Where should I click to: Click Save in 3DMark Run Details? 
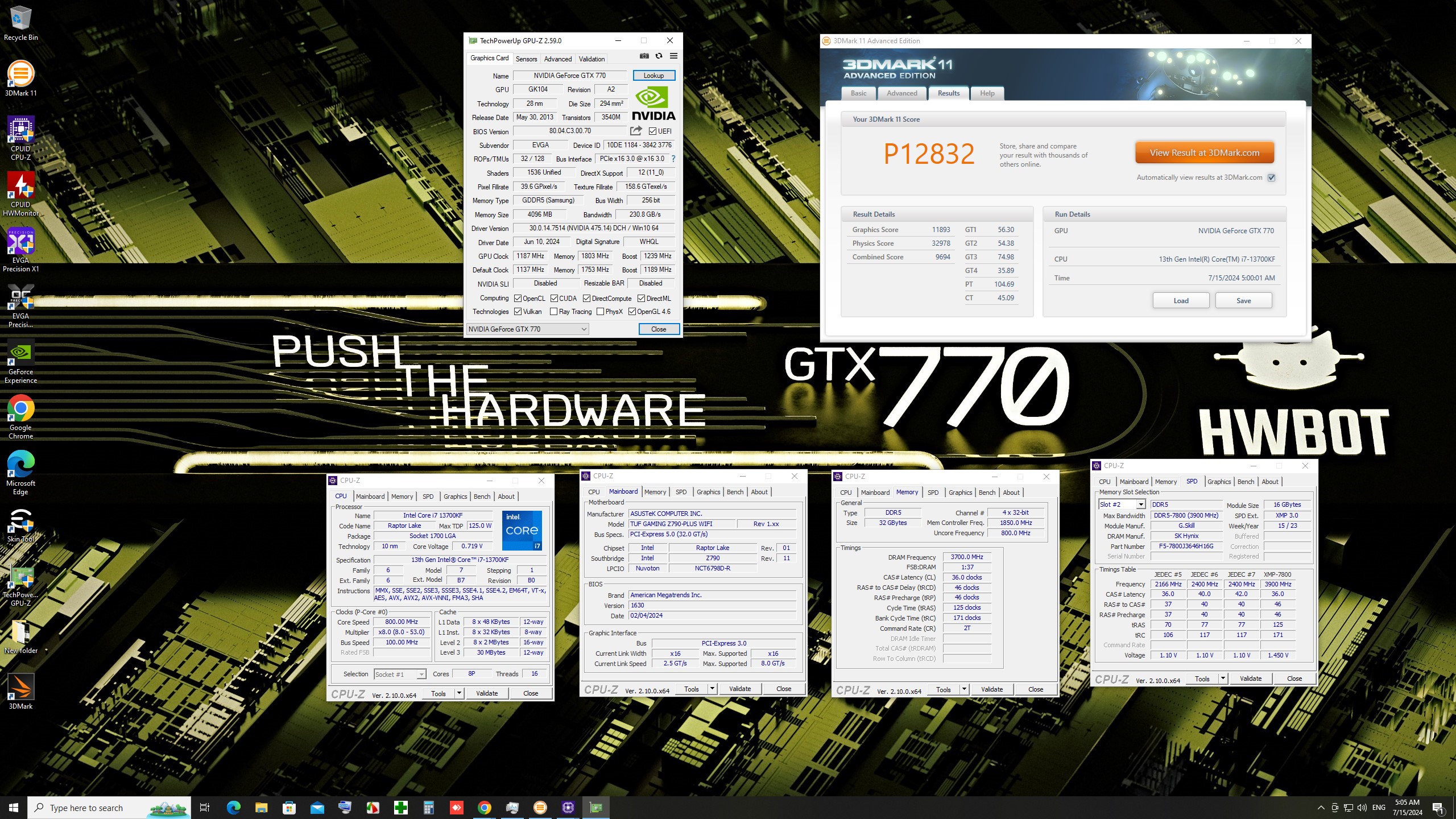[1243, 301]
